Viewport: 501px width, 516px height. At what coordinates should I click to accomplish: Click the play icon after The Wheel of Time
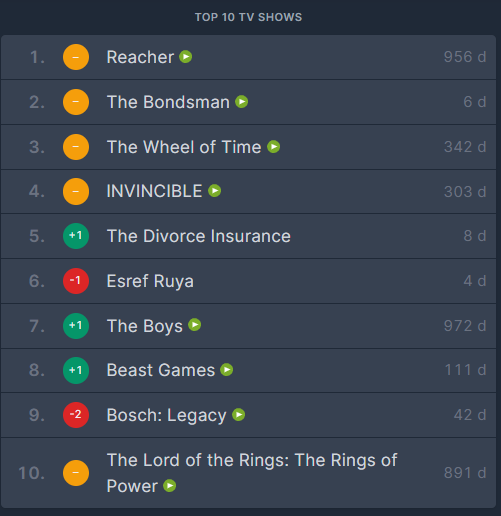point(274,147)
